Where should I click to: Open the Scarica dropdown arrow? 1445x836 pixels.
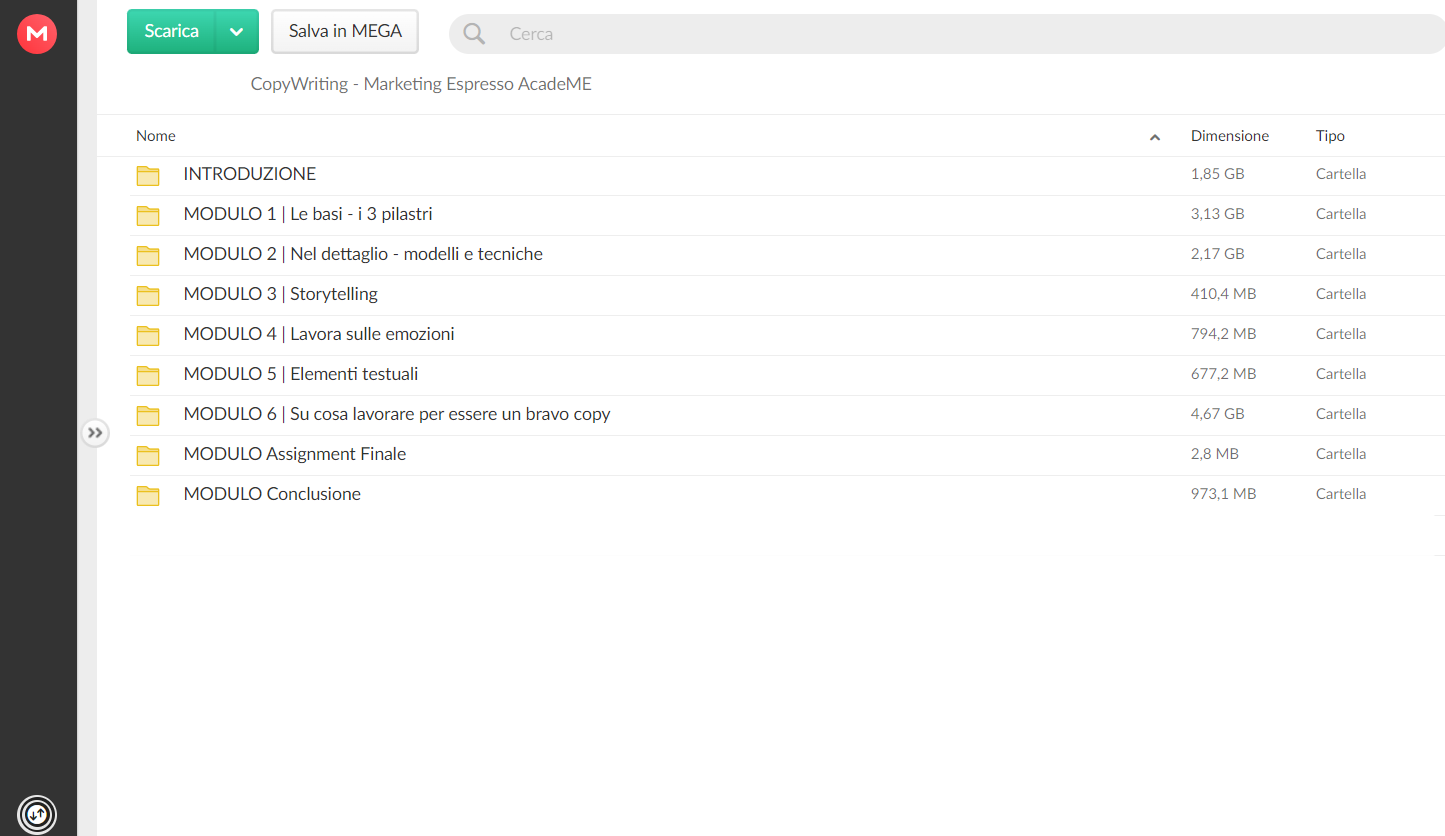coord(237,31)
